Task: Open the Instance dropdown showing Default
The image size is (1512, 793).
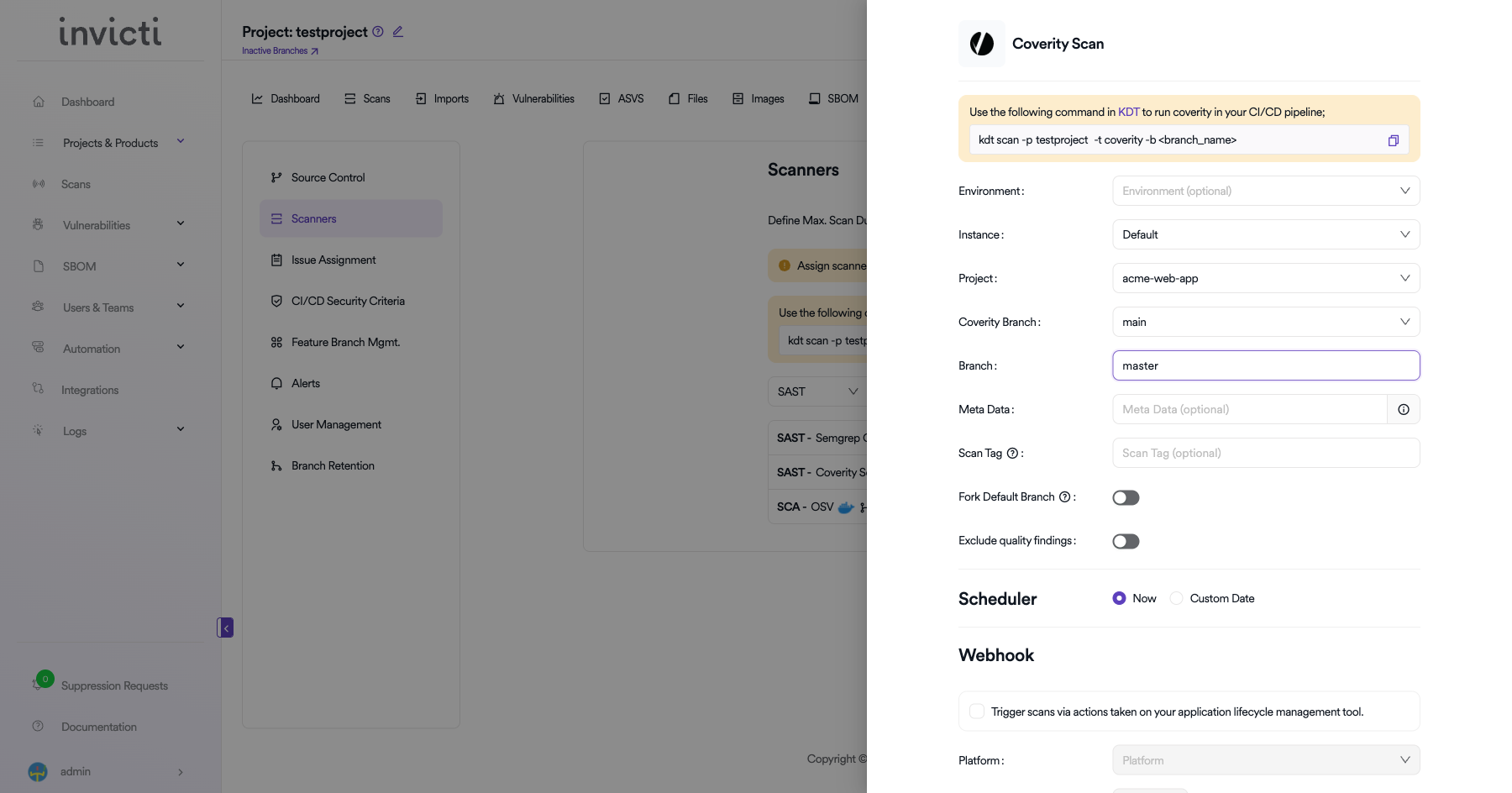Action: [1266, 234]
